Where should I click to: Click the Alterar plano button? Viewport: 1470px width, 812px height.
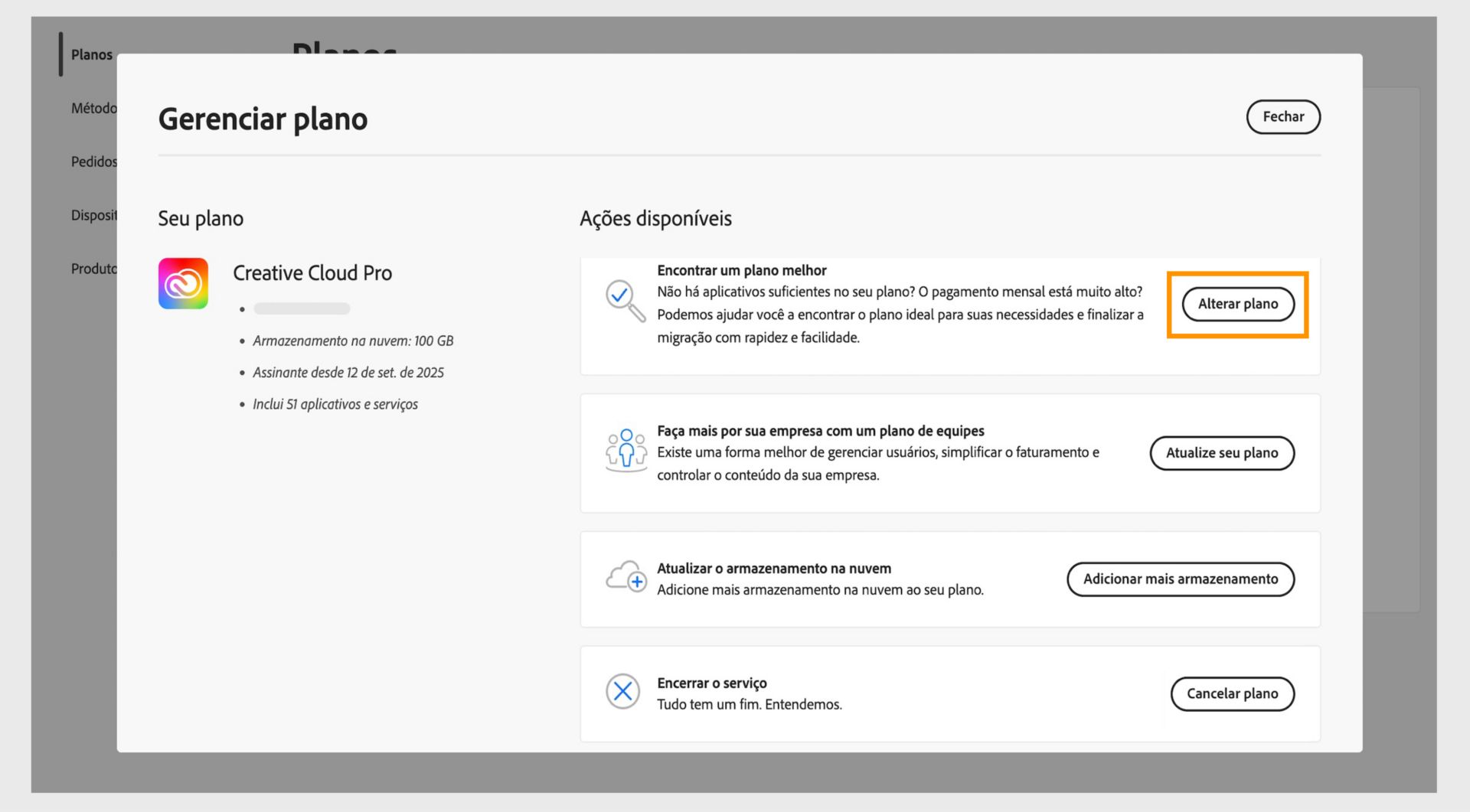[x=1237, y=304]
